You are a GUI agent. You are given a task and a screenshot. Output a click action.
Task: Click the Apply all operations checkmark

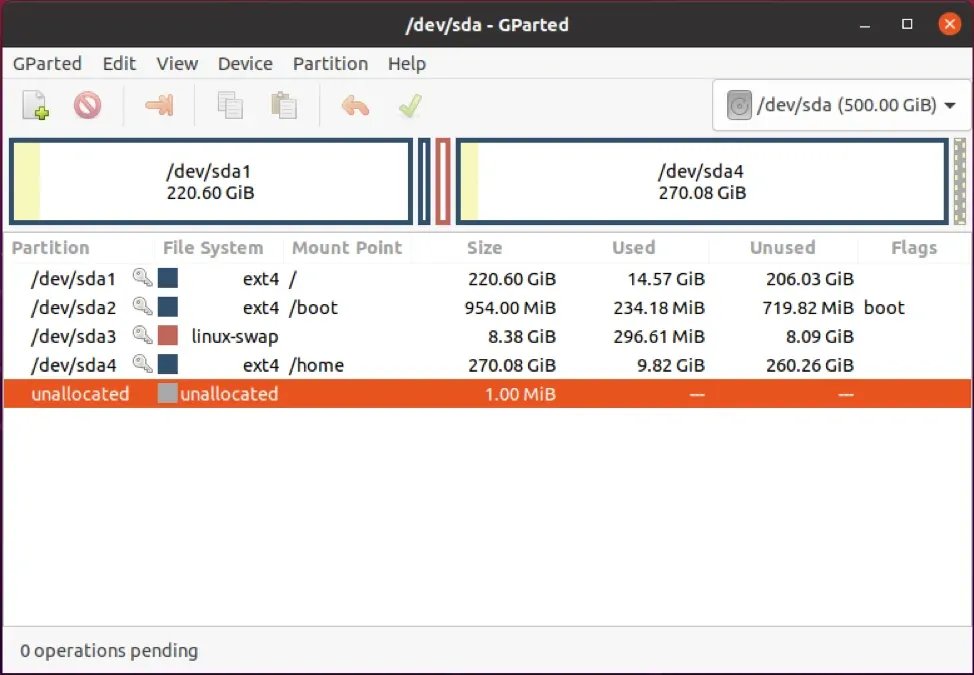coord(410,106)
